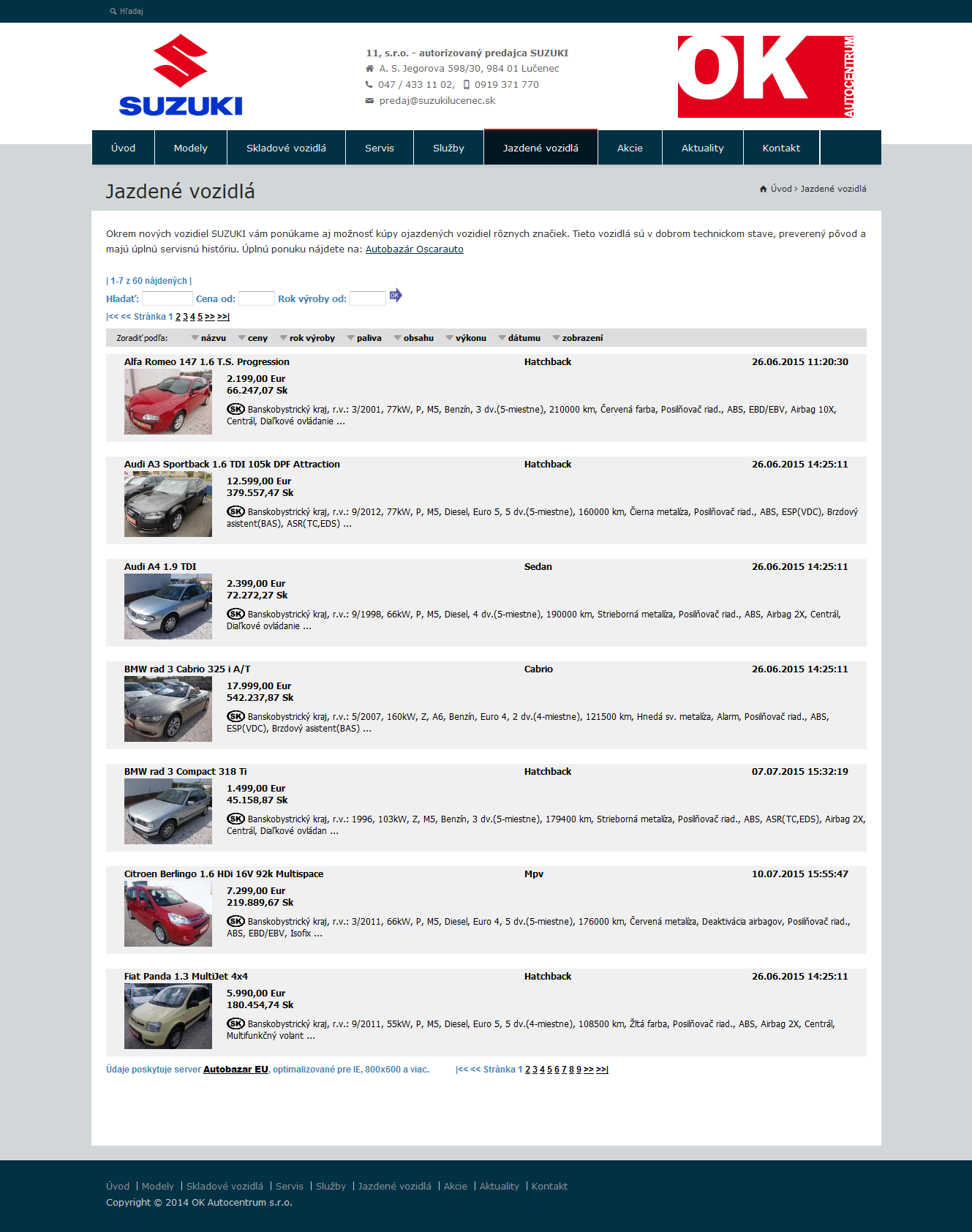Screen dimensions: 972x1232
Task: Open the Kontakt nav tab
Action: coord(781,148)
